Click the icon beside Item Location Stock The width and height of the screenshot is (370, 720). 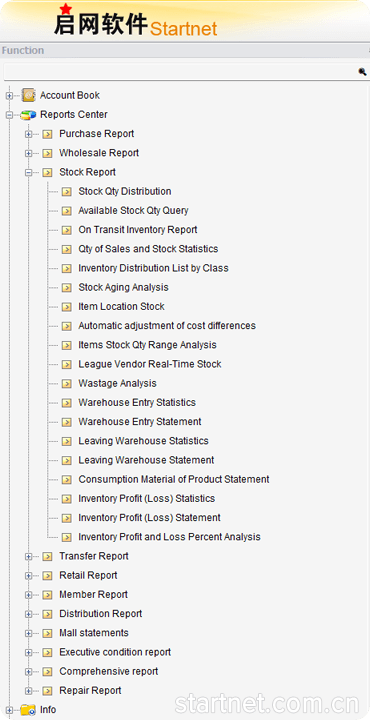pyautogui.click(x=67, y=307)
